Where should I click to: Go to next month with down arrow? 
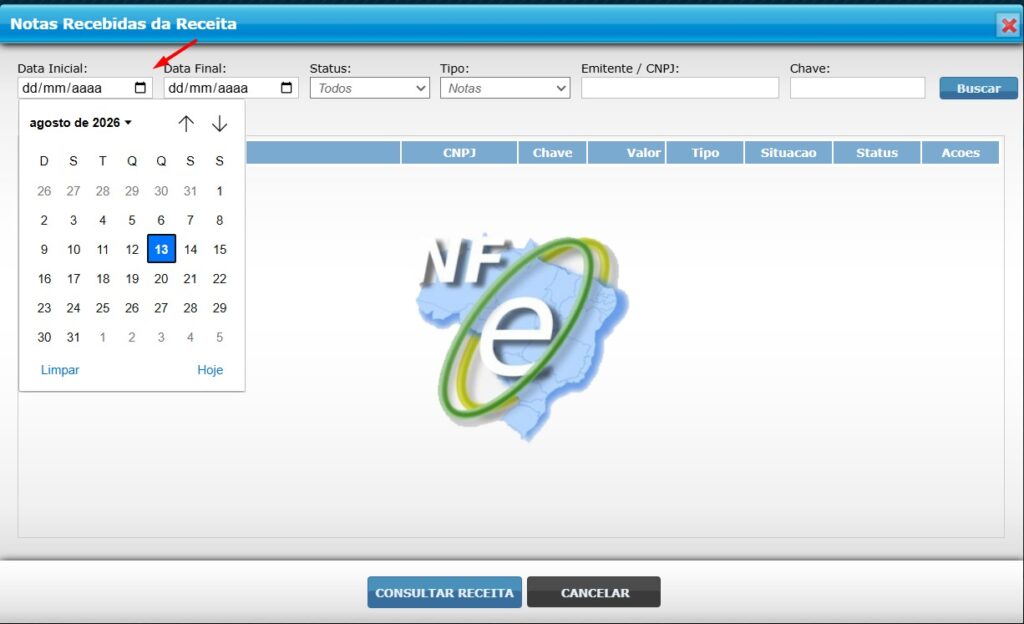coord(219,123)
